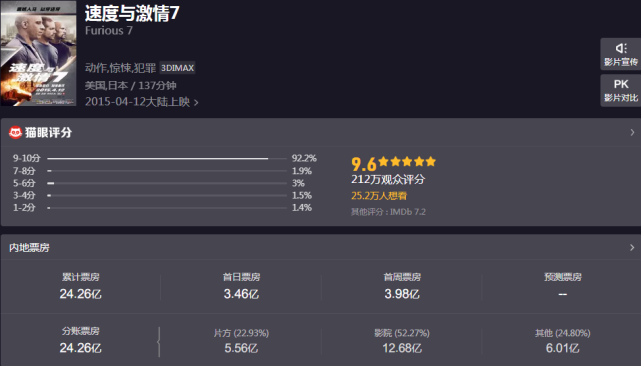Open the PK 影片对比 comparison button
The height and width of the screenshot is (366, 641).
tap(621, 90)
